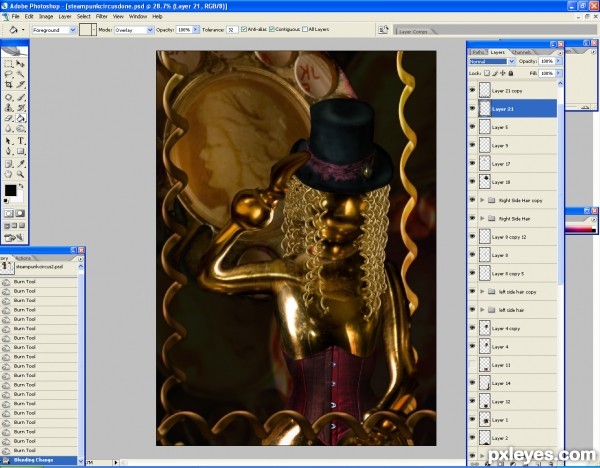Select the Type tool
Screen dimensions: 600x468
[20, 141]
